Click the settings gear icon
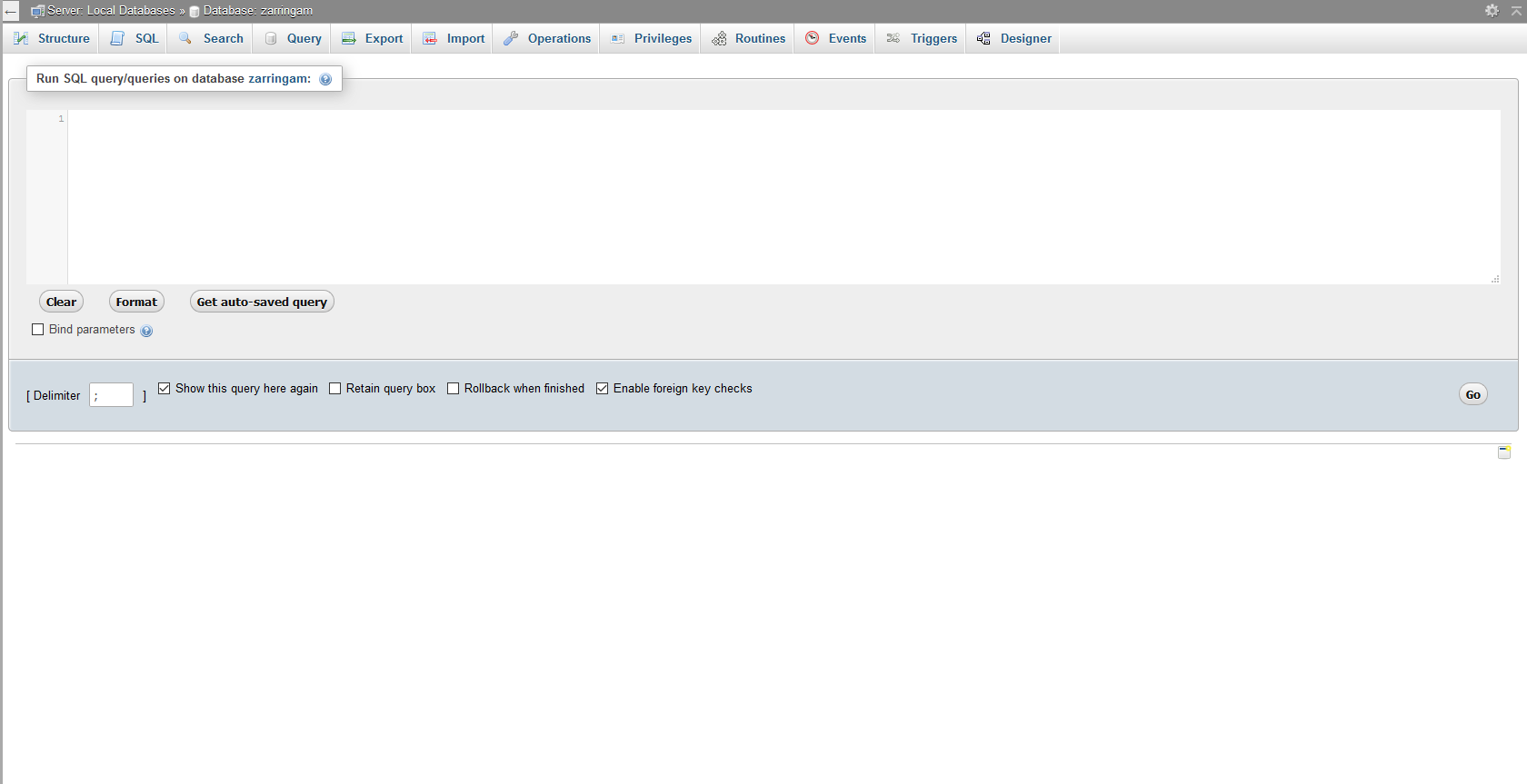Viewport: 1527px width, 784px height. [x=1492, y=10]
